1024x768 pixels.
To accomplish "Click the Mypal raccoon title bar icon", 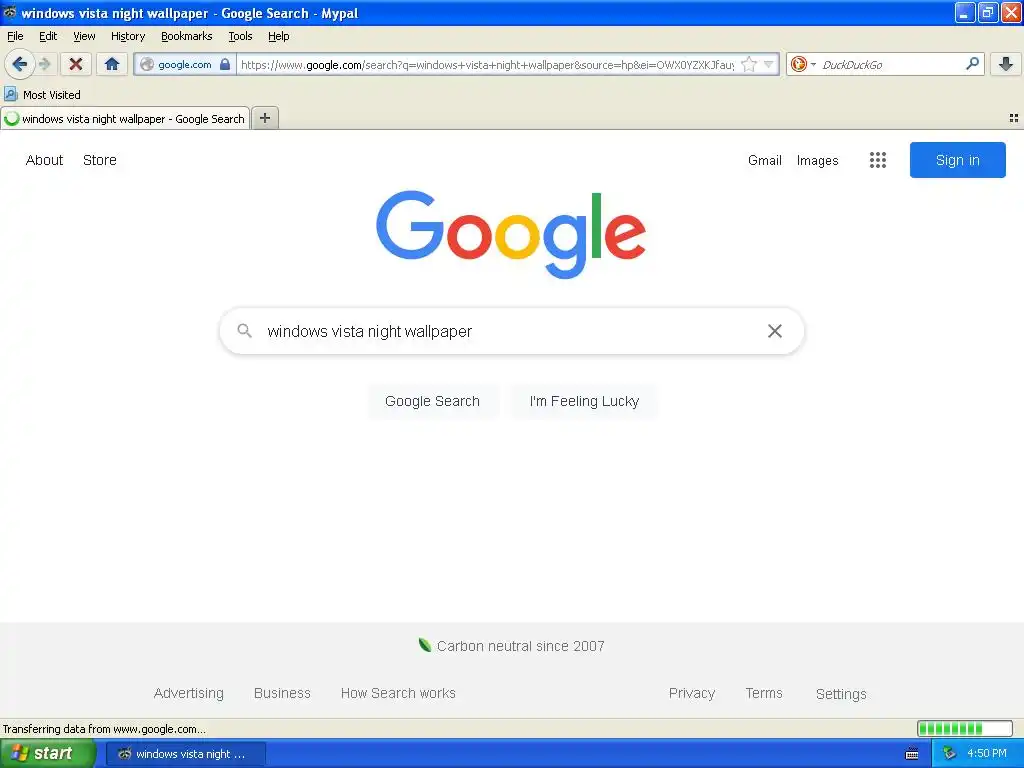I will [10, 12].
